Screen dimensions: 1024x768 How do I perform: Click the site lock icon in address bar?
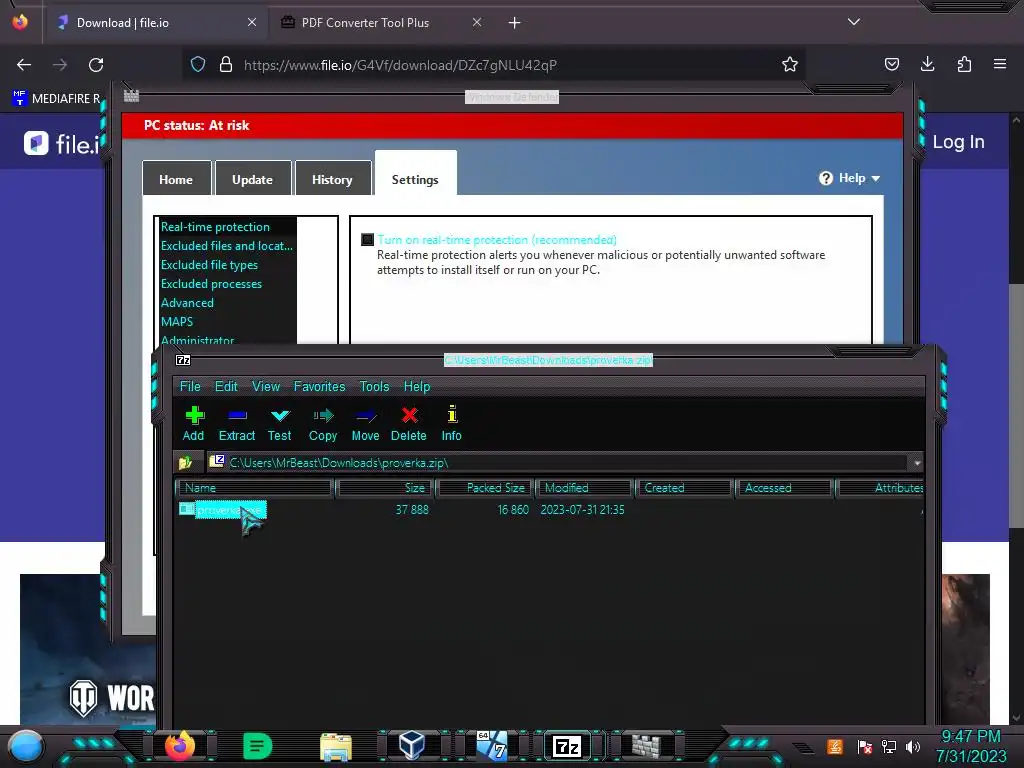226,65
